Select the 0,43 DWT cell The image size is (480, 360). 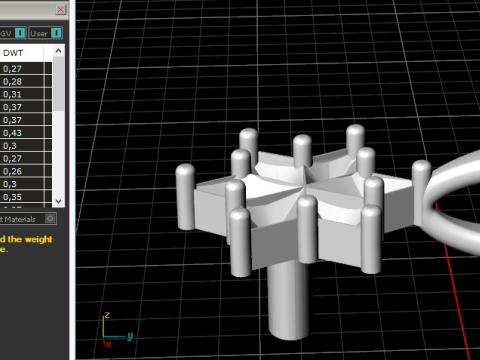(x=22, y=133)
